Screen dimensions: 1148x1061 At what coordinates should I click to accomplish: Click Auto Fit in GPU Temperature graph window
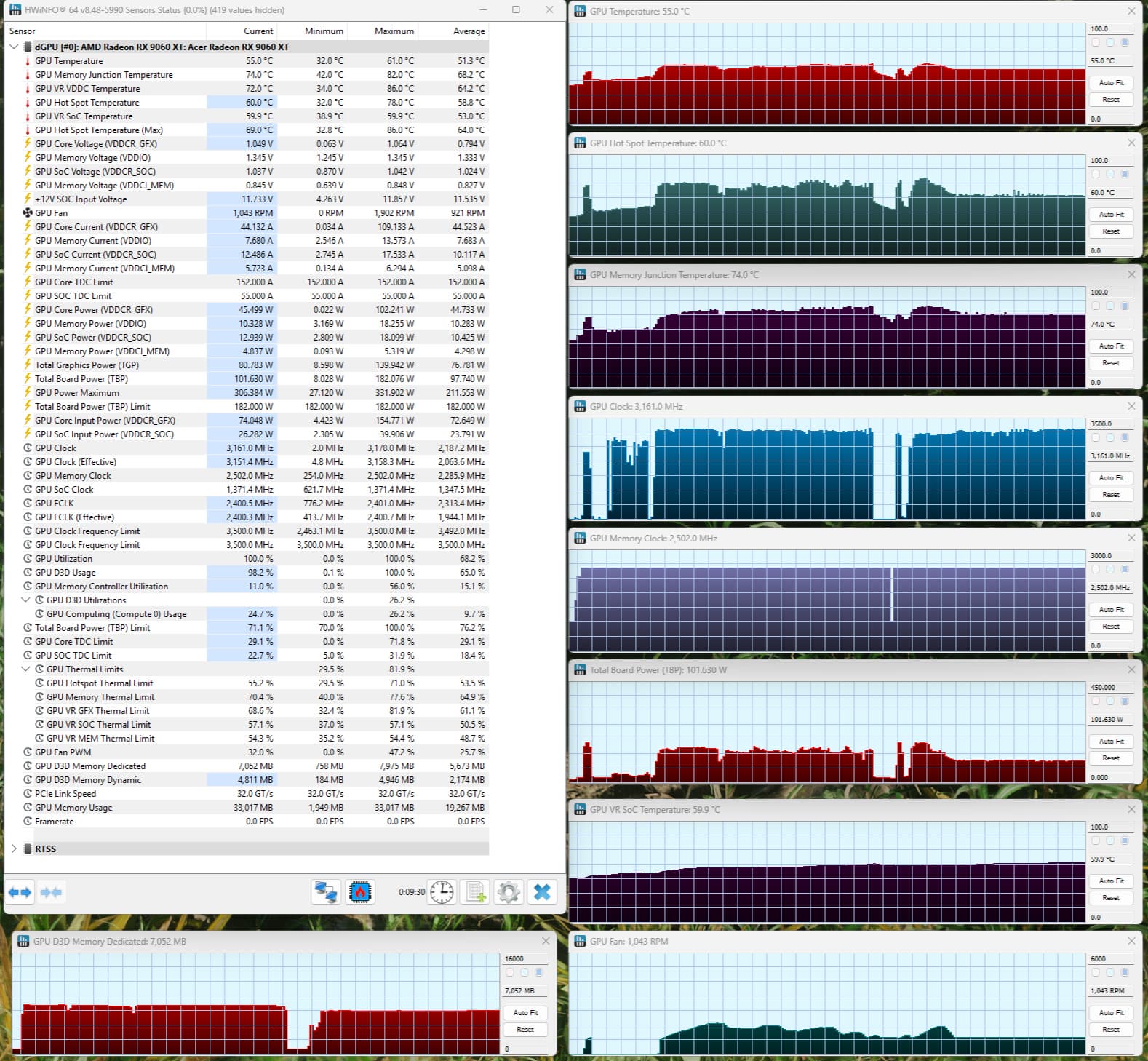pyautogui.click(x=1111, y=83)
